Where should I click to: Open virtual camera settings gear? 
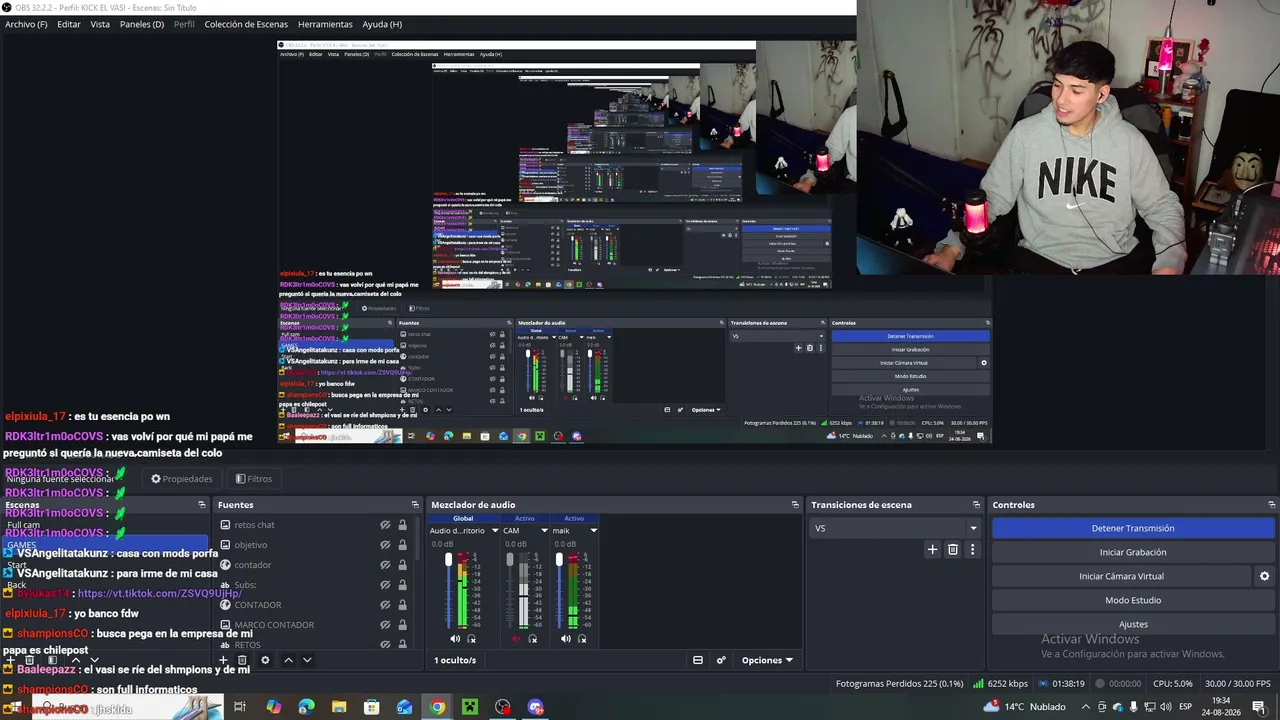coord(1264,576)
